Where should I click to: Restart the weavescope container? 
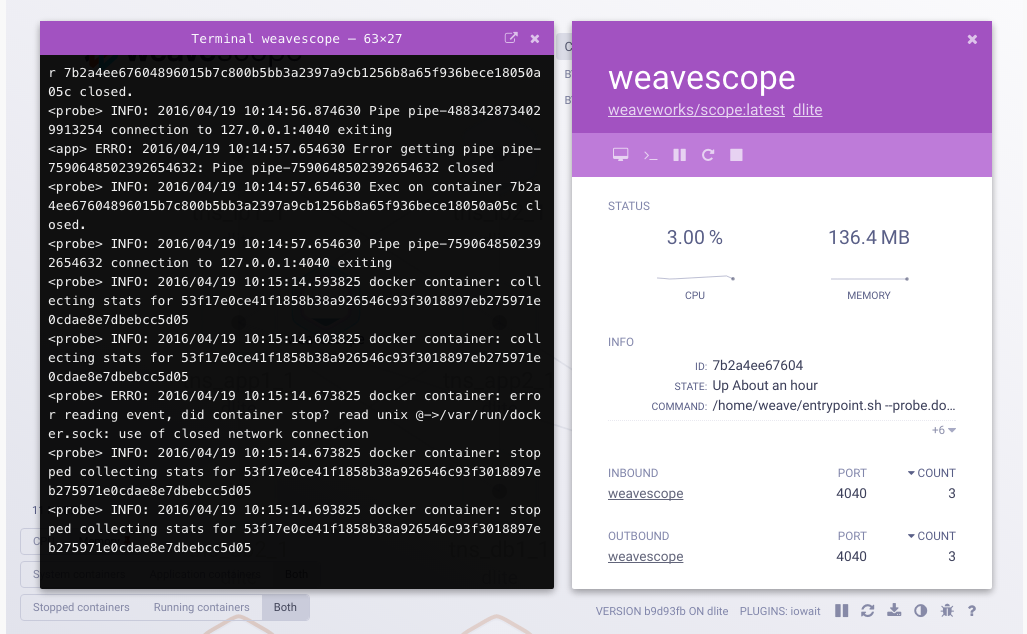pyautogui.click(x=708, y=155)
